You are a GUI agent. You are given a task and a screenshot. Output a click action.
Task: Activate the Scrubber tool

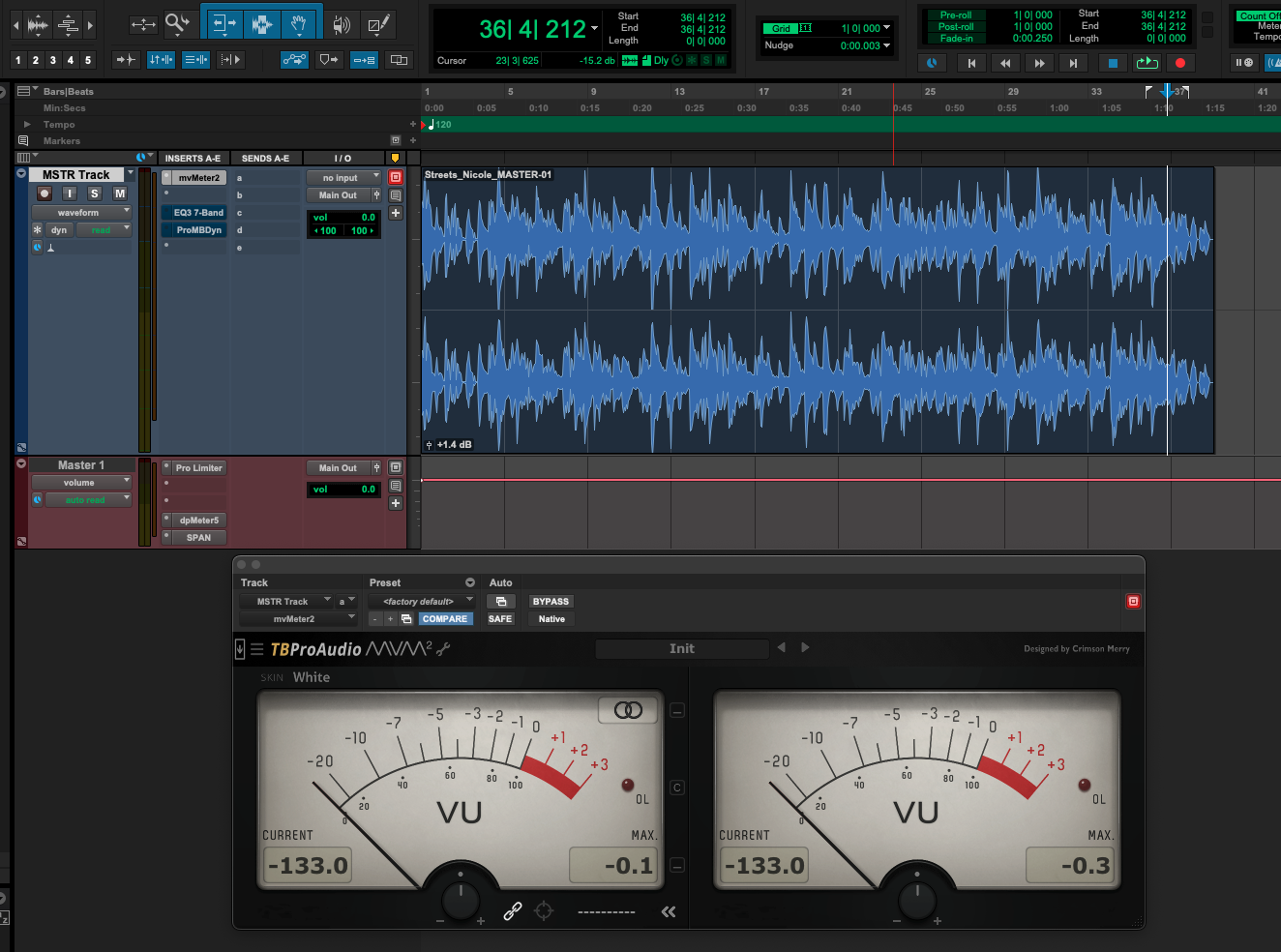tap(341, 23)
